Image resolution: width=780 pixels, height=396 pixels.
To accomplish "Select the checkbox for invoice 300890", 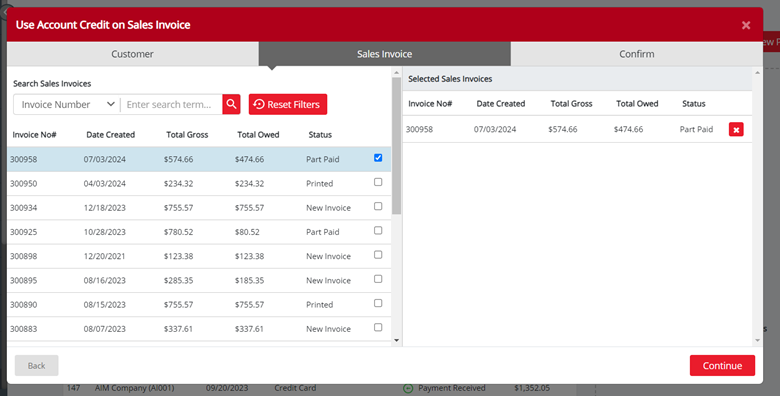I will pyautogui.click(x=378, y=303).
